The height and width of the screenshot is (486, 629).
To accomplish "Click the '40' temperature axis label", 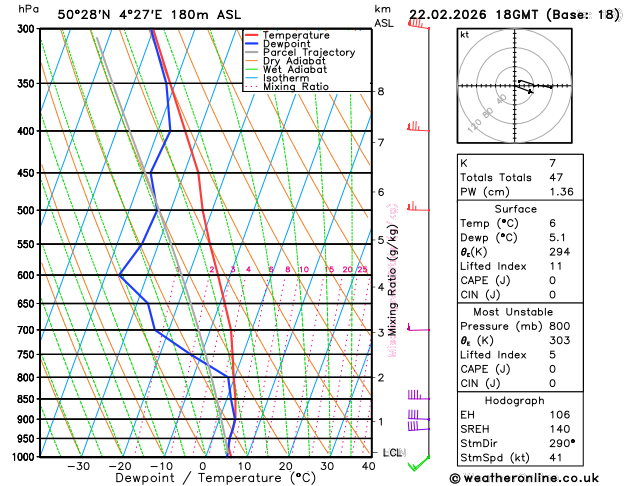I will (x=368, y=466).
